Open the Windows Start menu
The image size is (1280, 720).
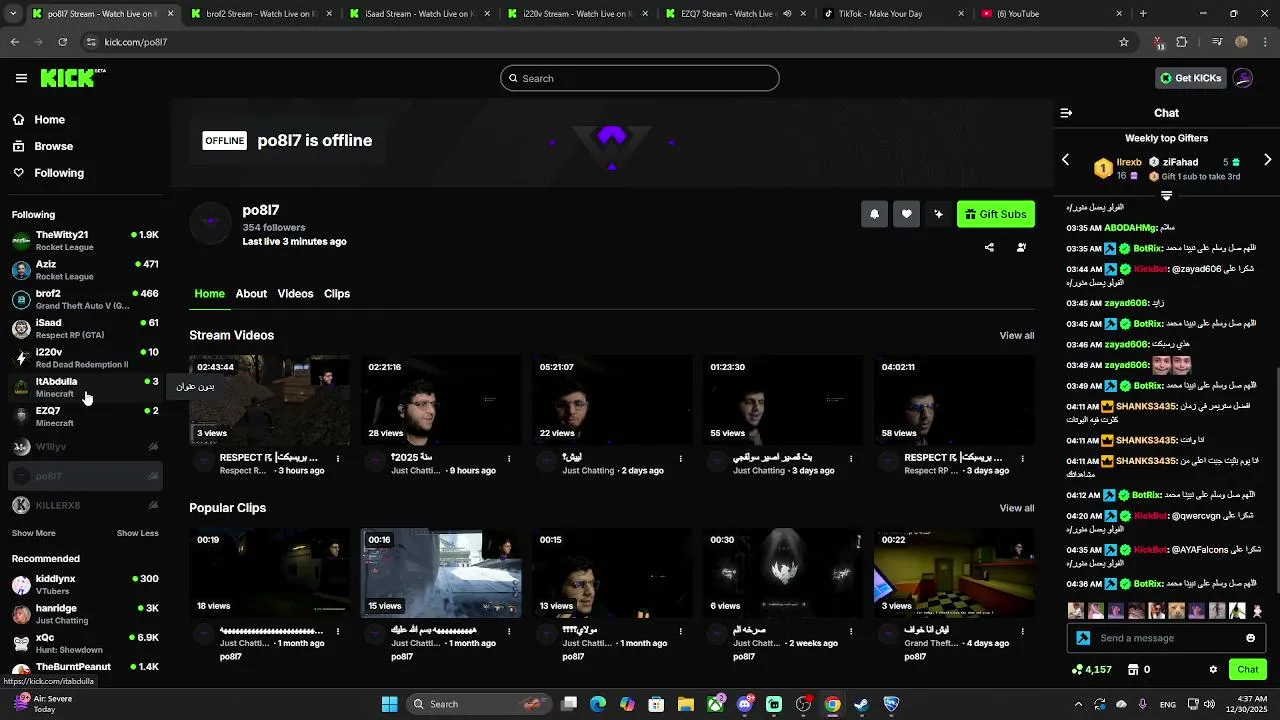(390, 704)
